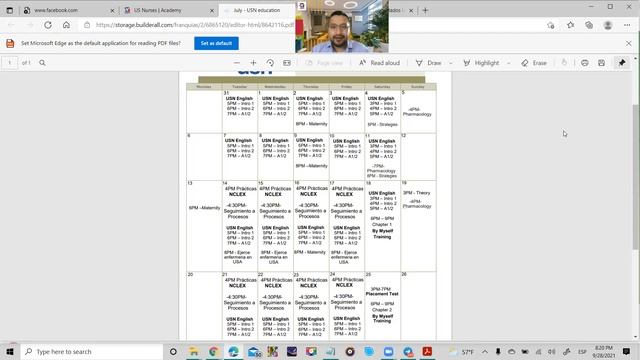Screen dimensions: 640x360
Task: Go to the browser home page
Action: pos(66,25)
